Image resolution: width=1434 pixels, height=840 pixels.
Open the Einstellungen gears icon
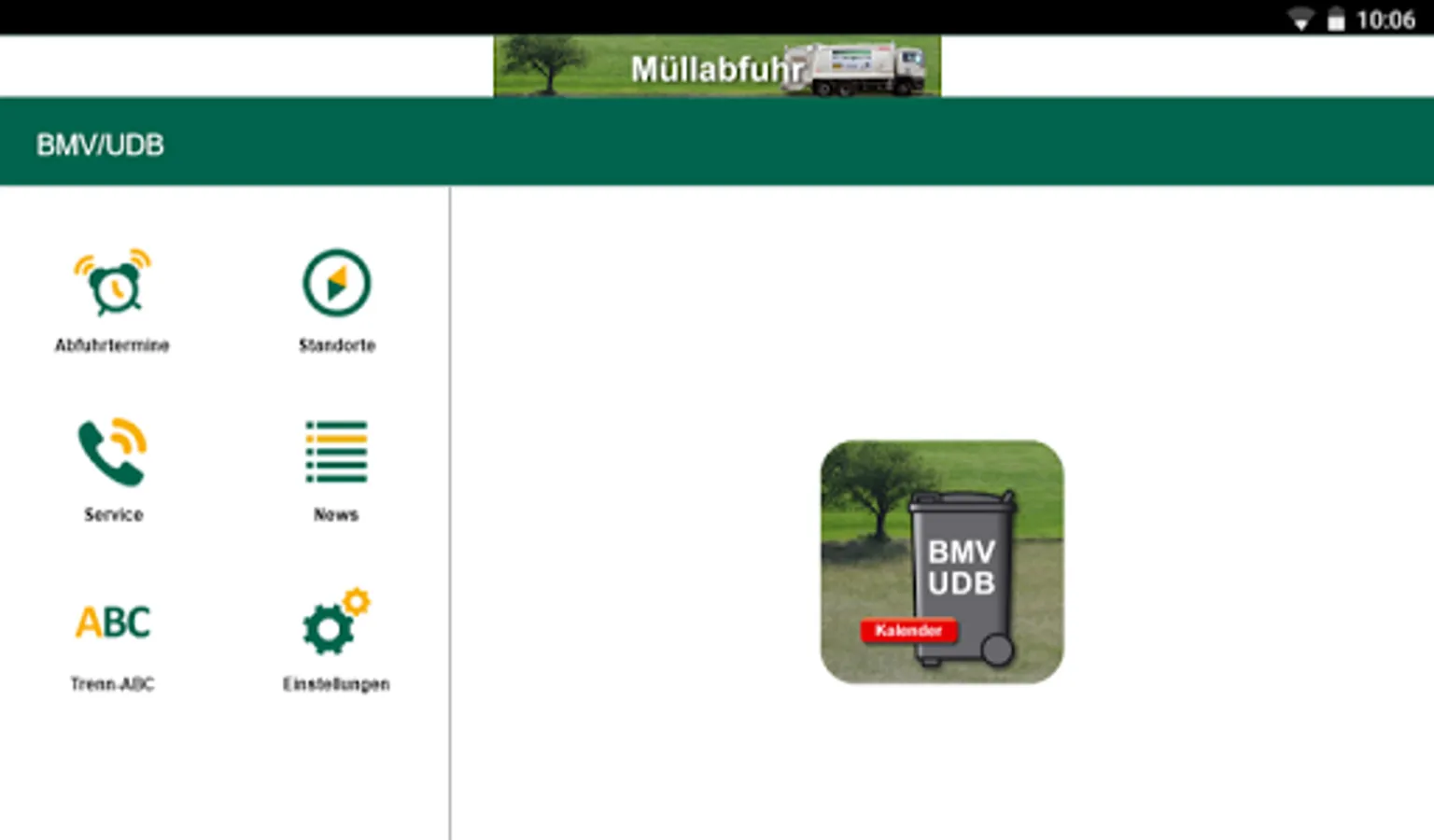coord(337,621)
